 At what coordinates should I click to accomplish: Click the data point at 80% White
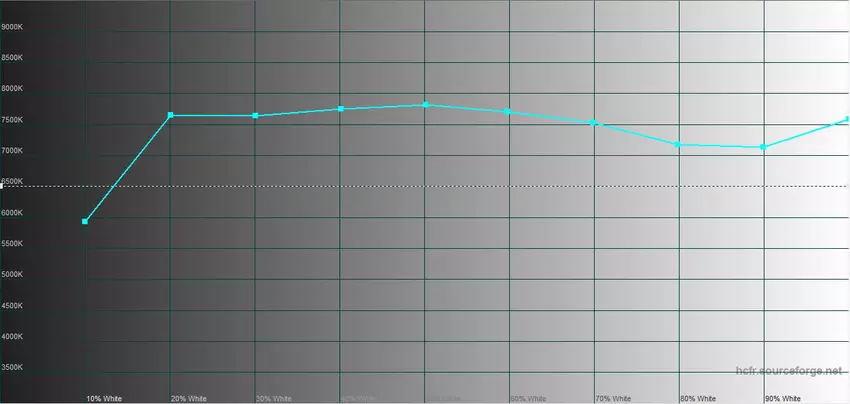(678, 145)
